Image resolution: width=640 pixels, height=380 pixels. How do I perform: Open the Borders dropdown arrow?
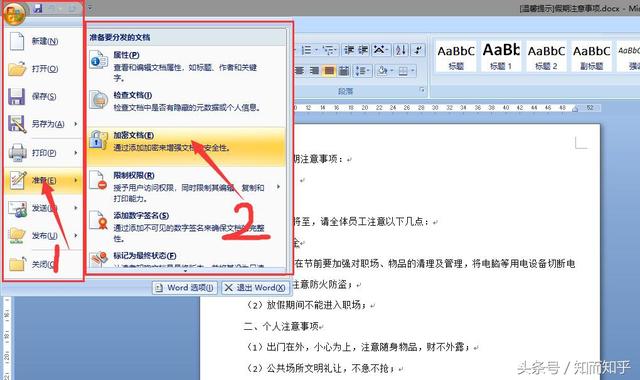413,71
